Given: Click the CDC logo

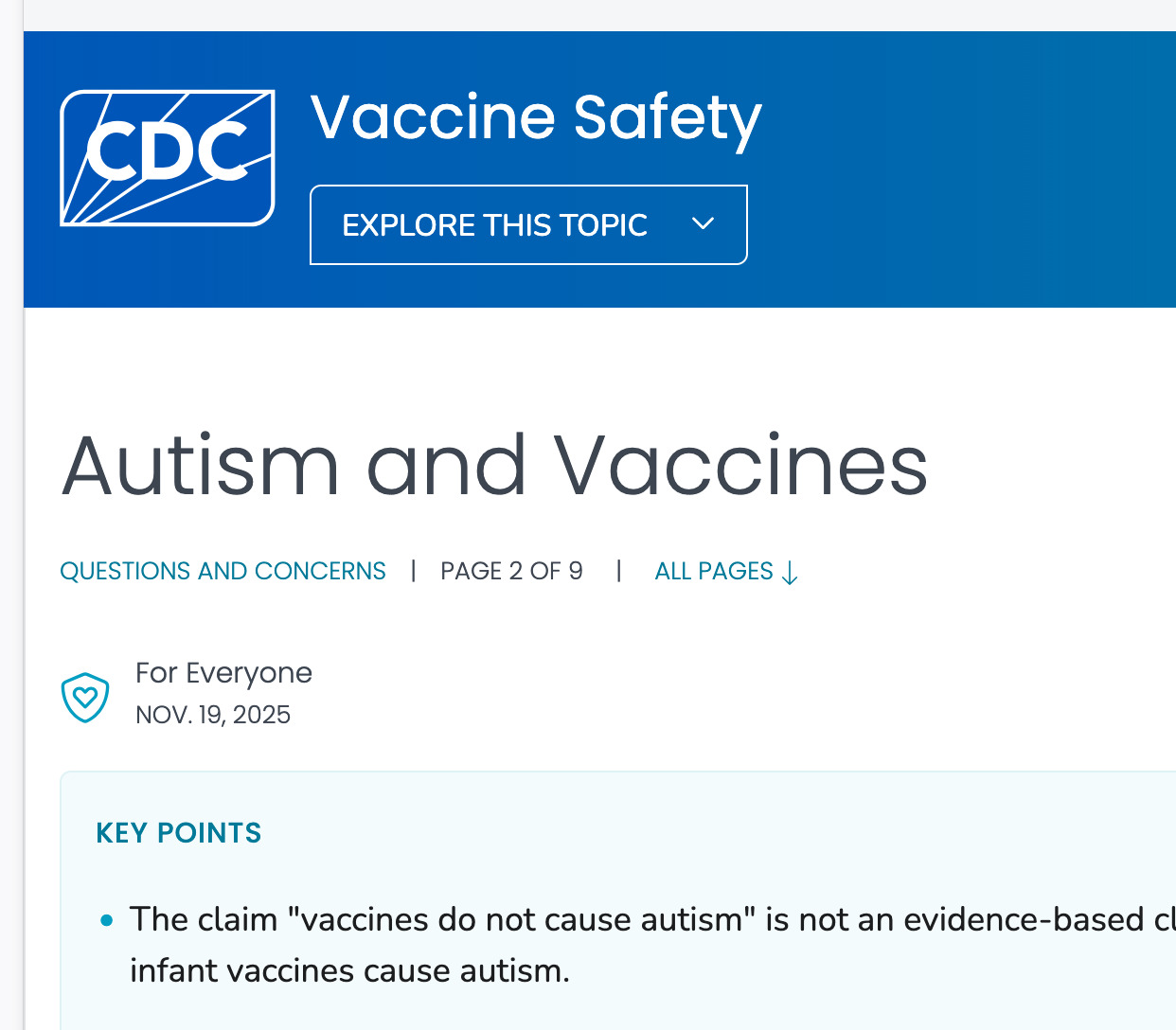Looking at the screenshot, I should (x=168, y=158).
